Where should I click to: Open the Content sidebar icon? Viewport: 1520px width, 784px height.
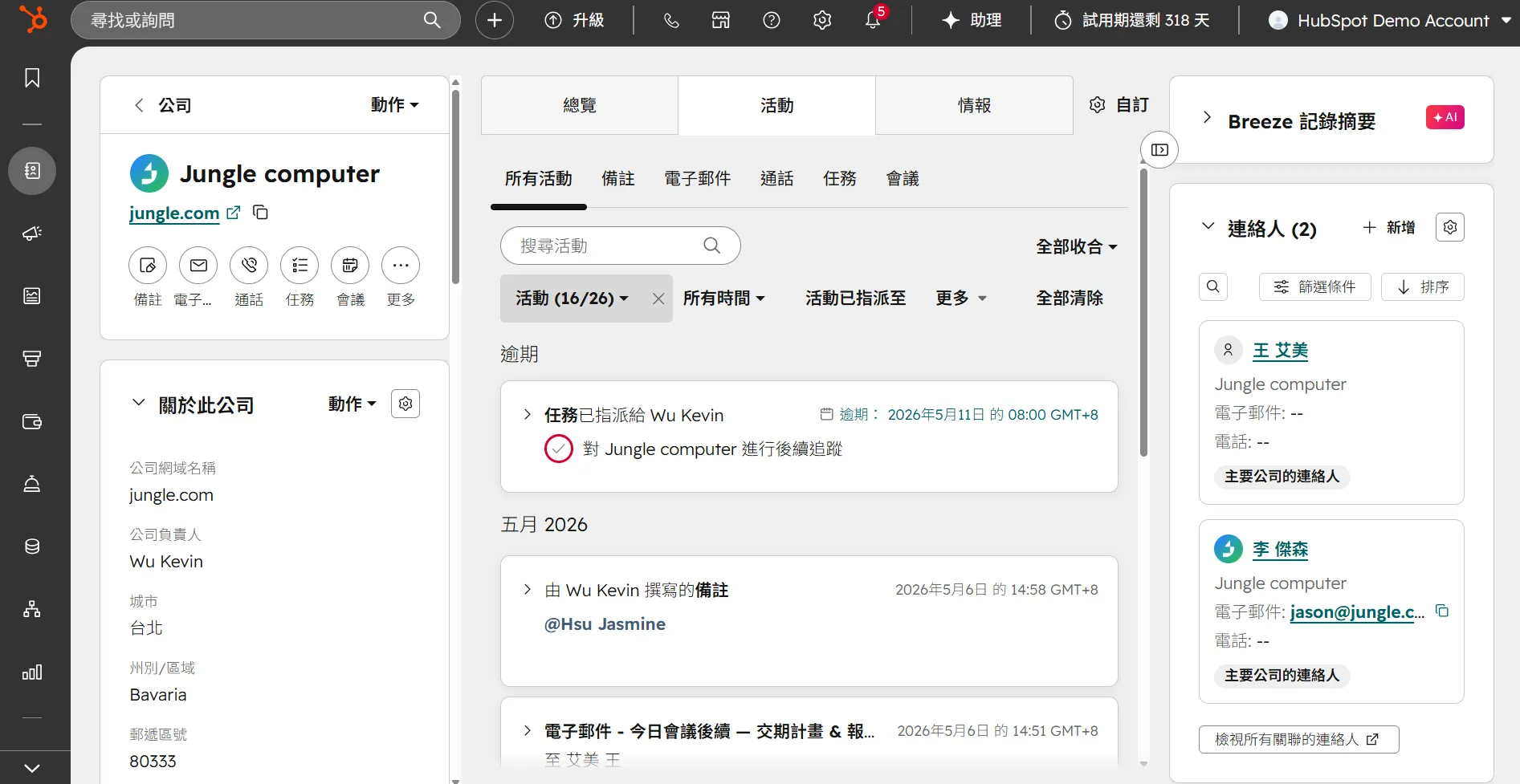[32, 296]
